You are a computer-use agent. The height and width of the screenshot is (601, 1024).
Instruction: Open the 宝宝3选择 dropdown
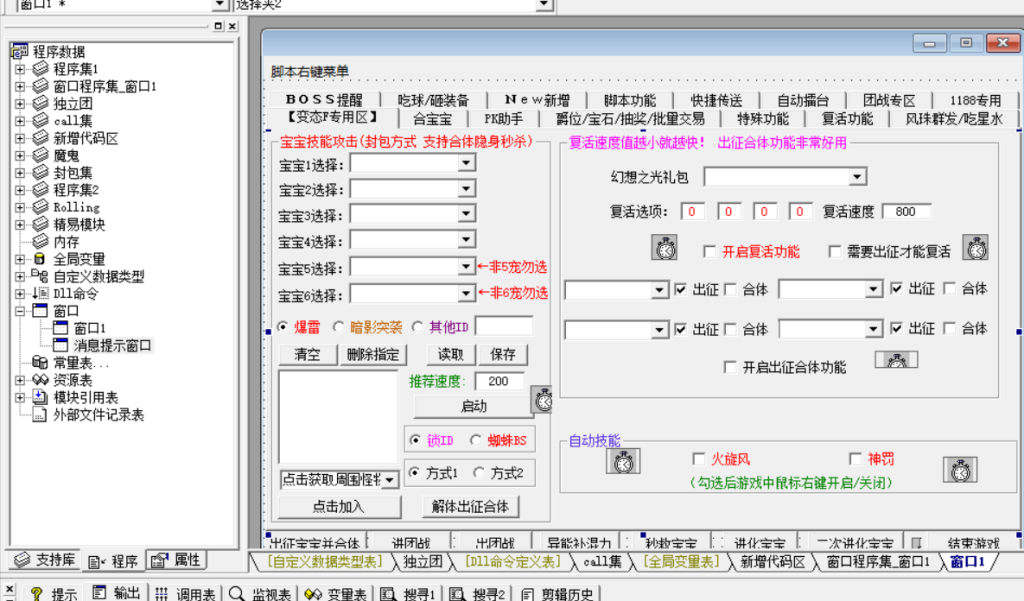[x=466, y=214]
